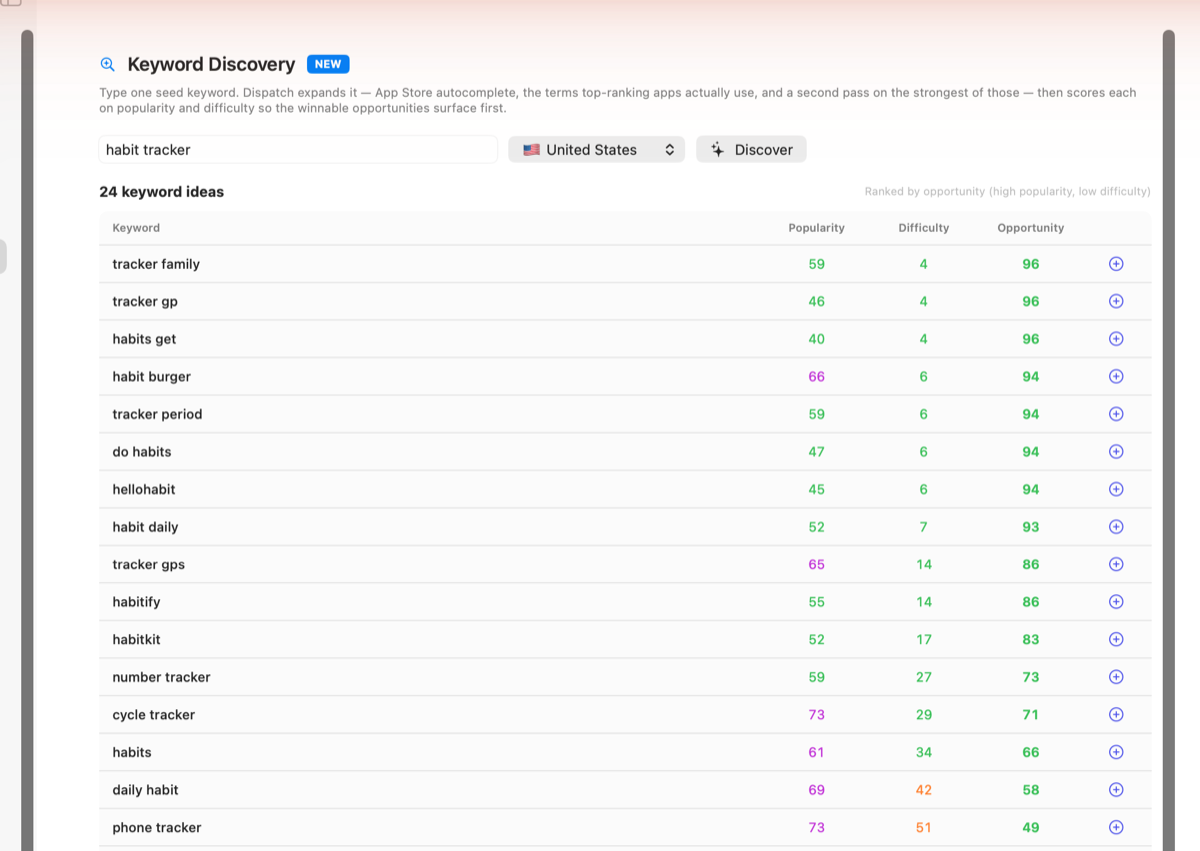Click the seed keyword input field

(298, 149)
